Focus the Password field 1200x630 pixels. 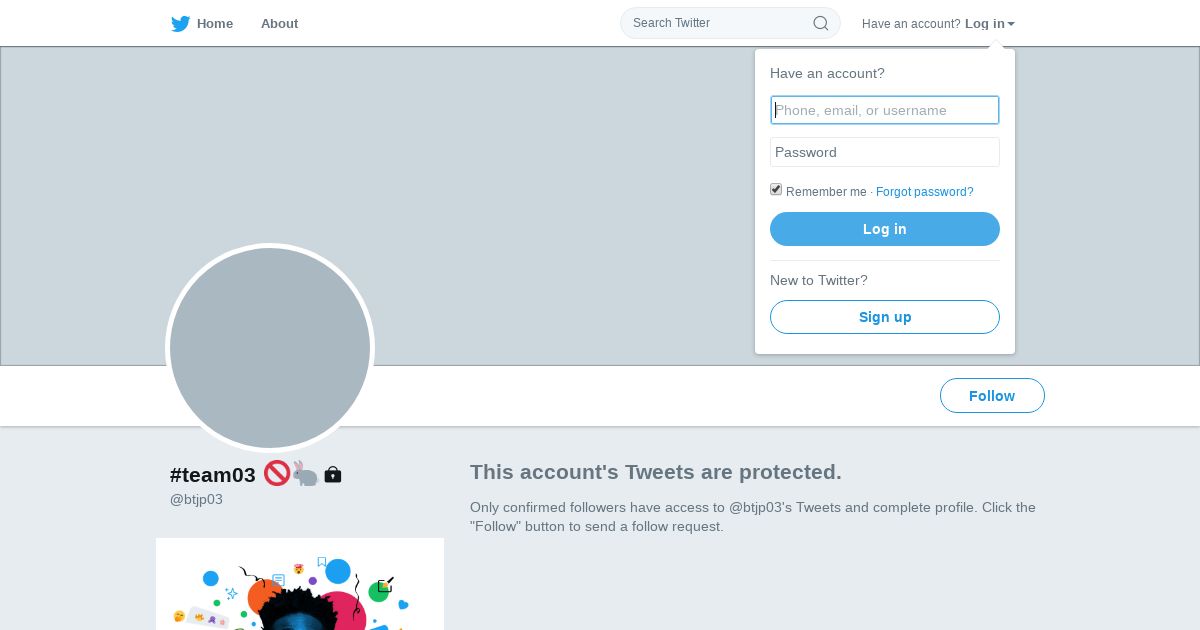pos(885,152)
